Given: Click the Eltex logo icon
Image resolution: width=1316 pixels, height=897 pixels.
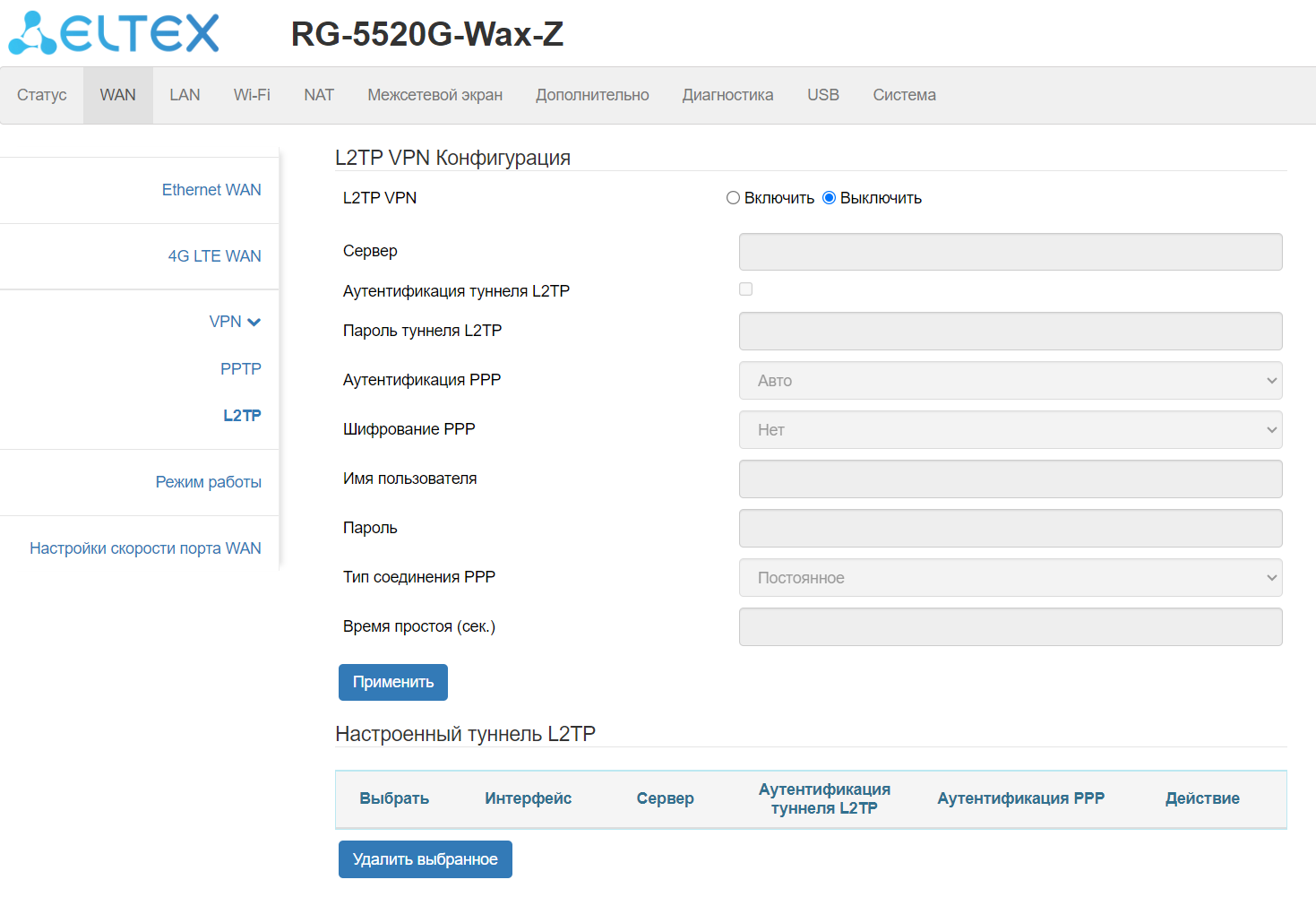Looking at the screenshot, I should (x=32, y=33).
